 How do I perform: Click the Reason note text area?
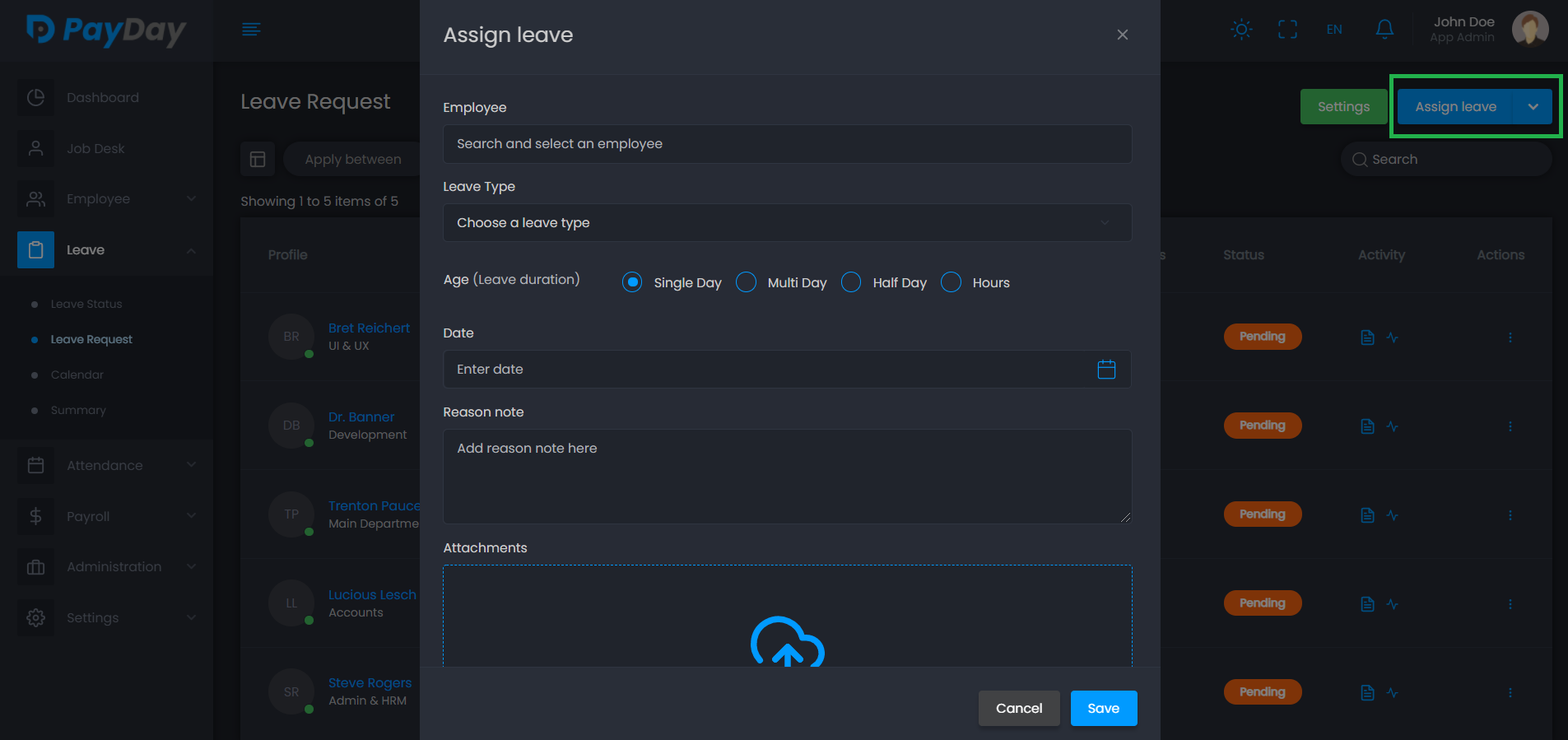click(x=787, y=477)
